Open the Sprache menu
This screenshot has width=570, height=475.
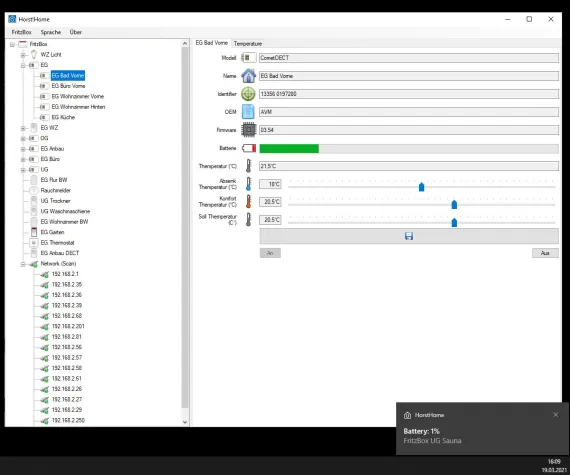pyautogui.click(x=51, y=32)
